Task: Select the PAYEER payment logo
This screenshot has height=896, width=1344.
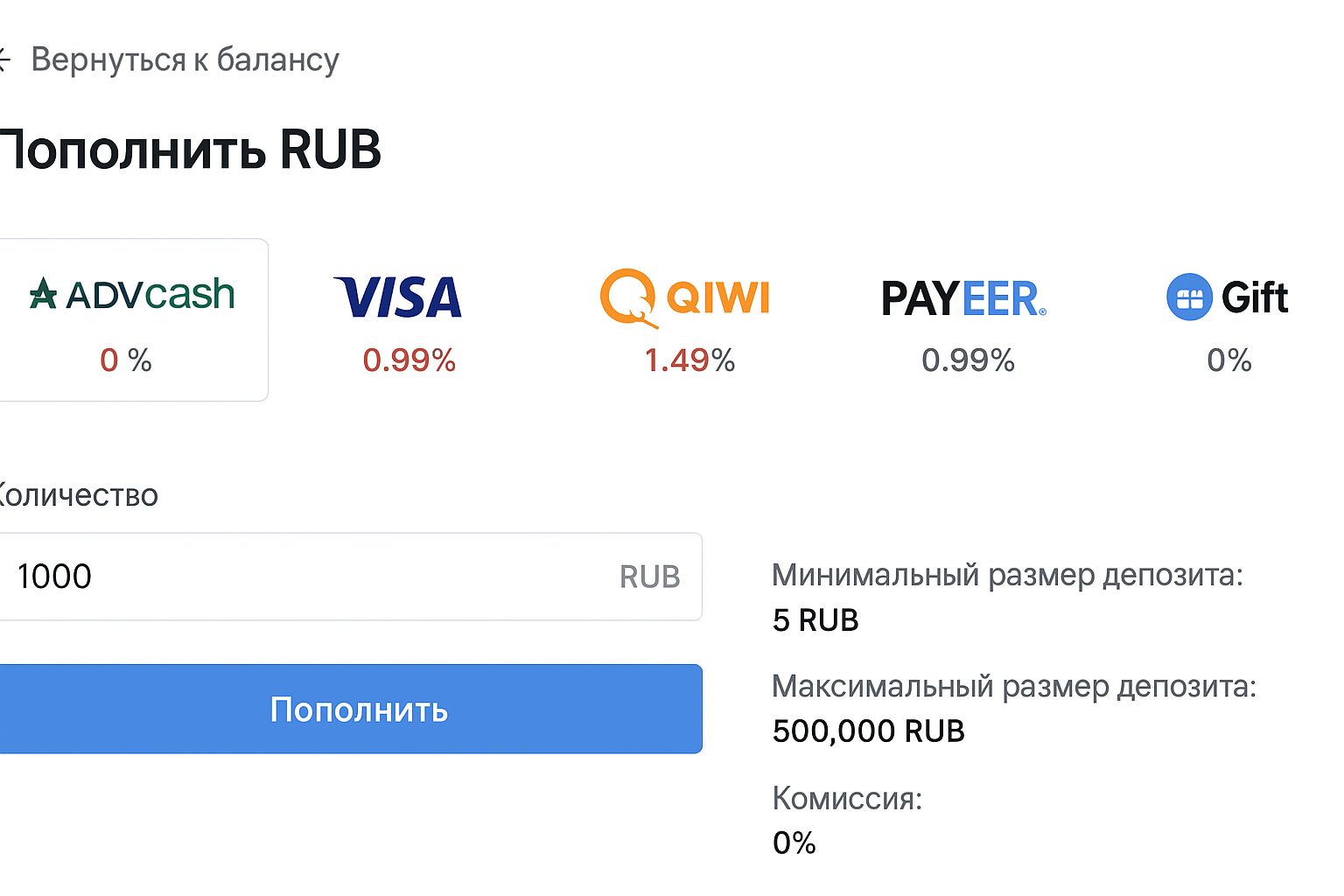Action: (x=963, y=298)
